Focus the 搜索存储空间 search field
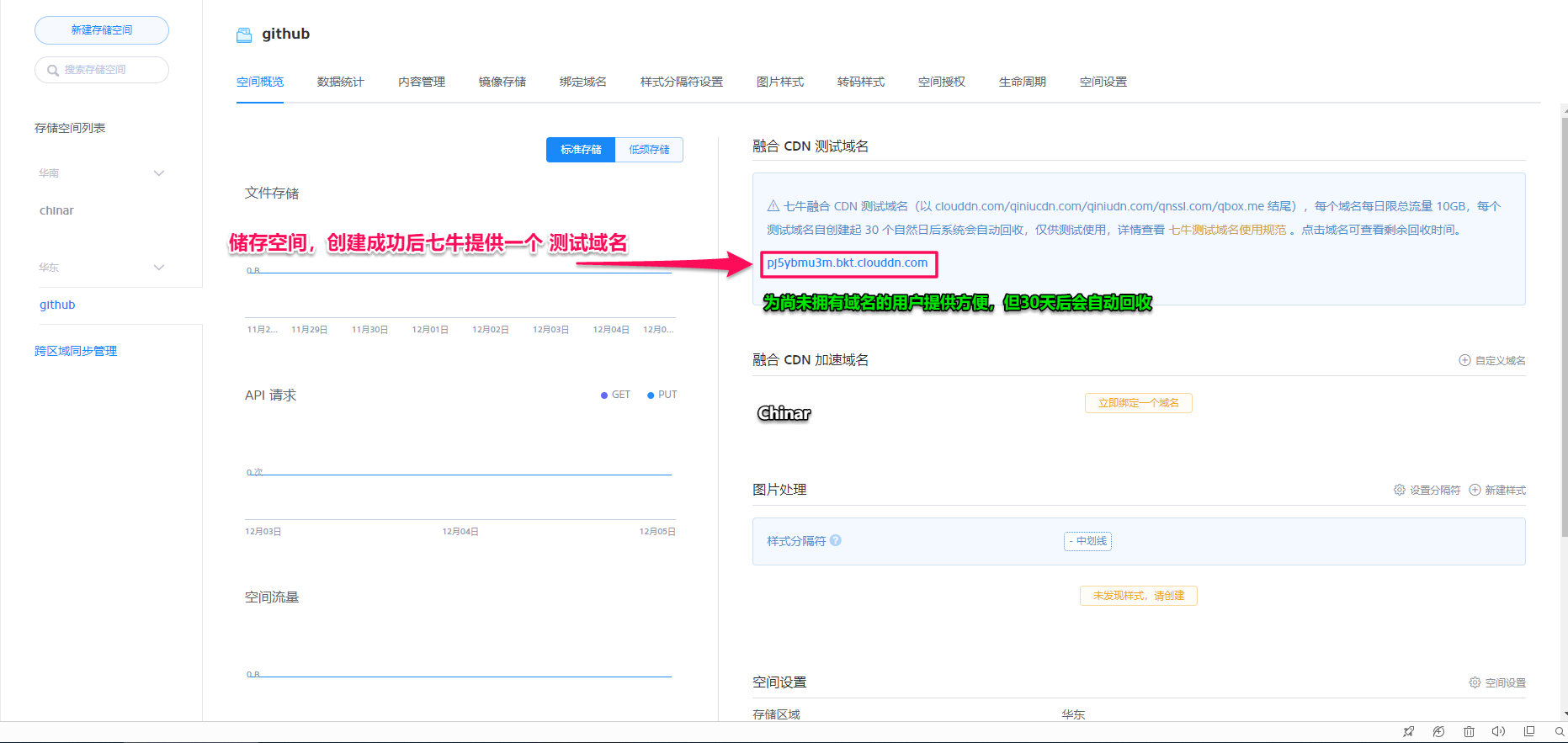 pos(102,70)
